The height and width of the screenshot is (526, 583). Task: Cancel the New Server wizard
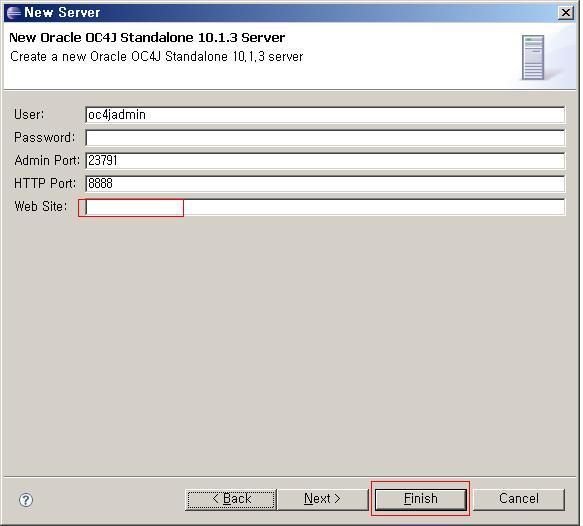pyautogui.click(x=519, y=499)
